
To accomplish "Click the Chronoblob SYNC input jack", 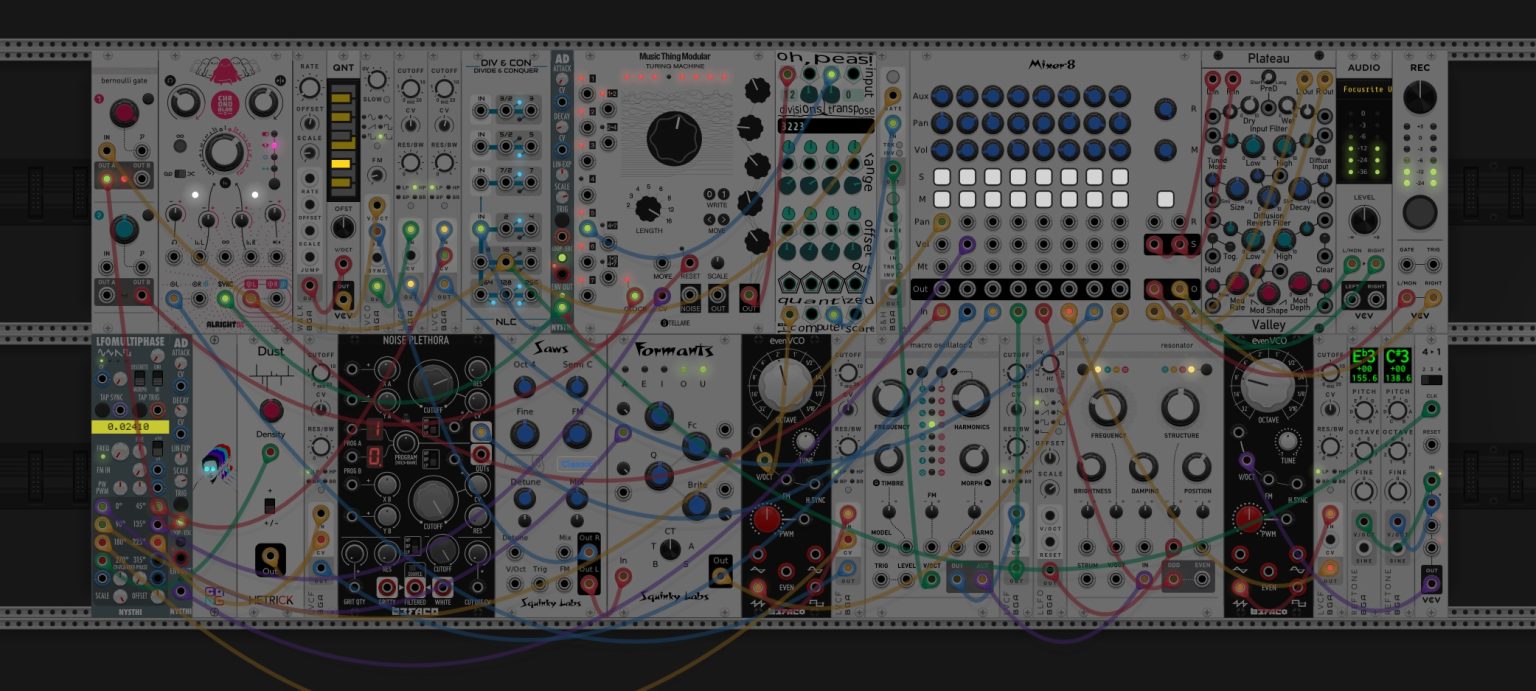I will point(225,297).
